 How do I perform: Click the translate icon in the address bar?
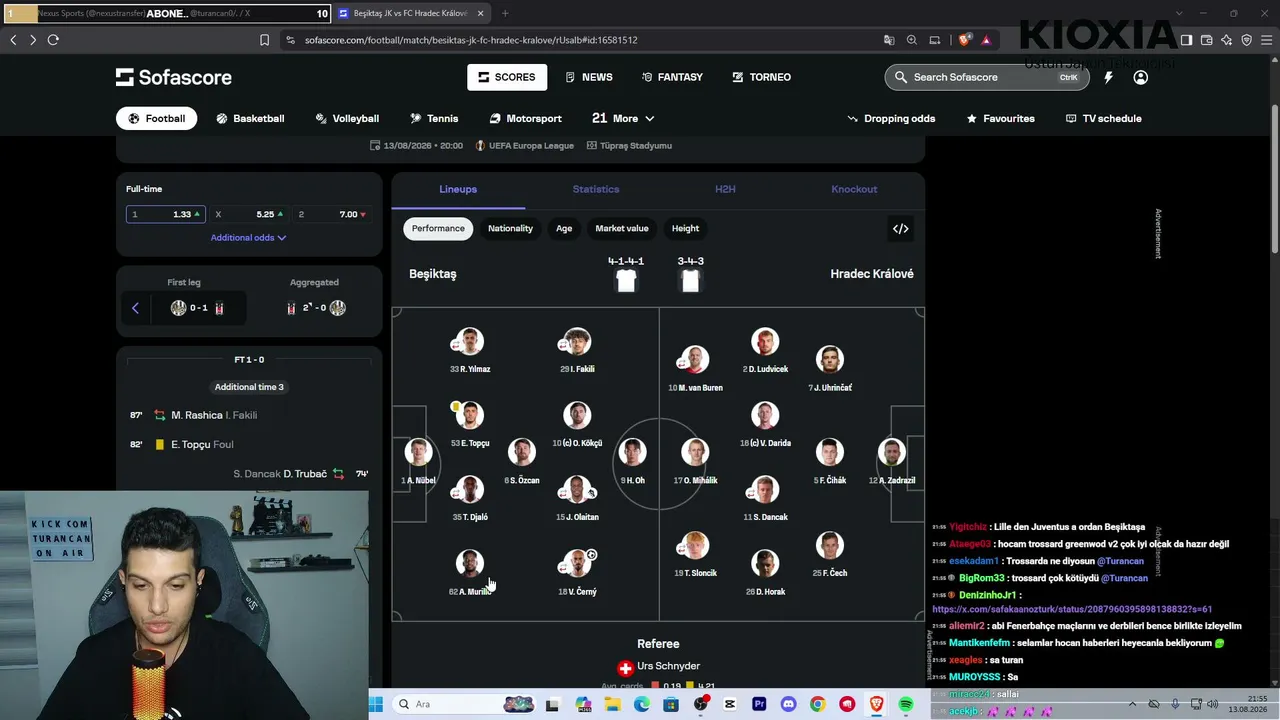coord(889,40)
